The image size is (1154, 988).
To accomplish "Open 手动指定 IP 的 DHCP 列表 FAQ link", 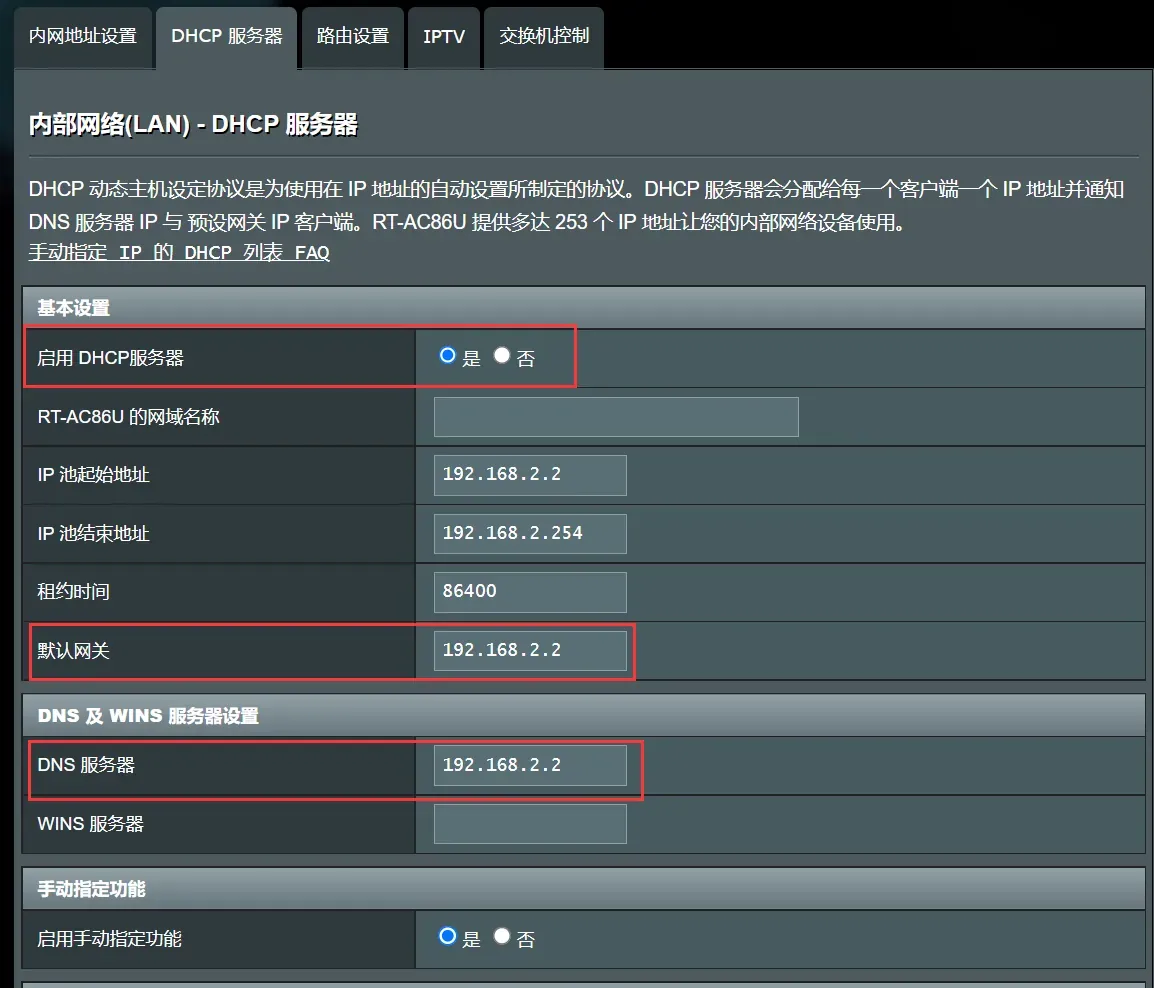I will click(179, 253).
